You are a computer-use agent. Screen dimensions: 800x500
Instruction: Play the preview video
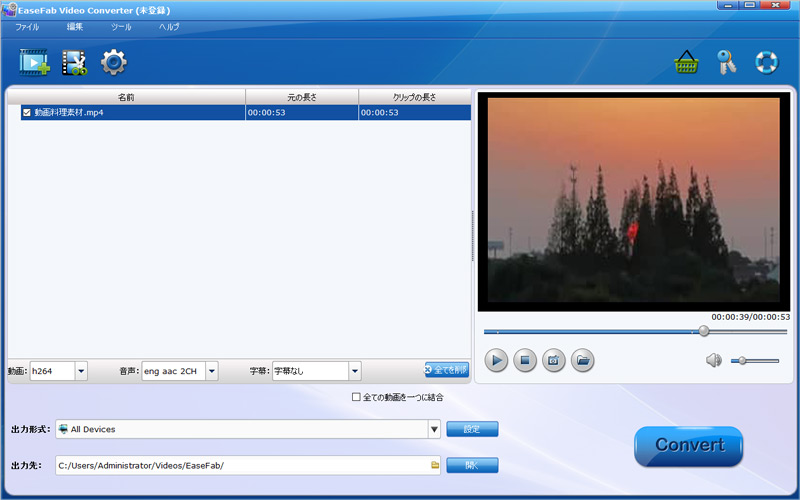pyautogui.click(x=496, y=361)
